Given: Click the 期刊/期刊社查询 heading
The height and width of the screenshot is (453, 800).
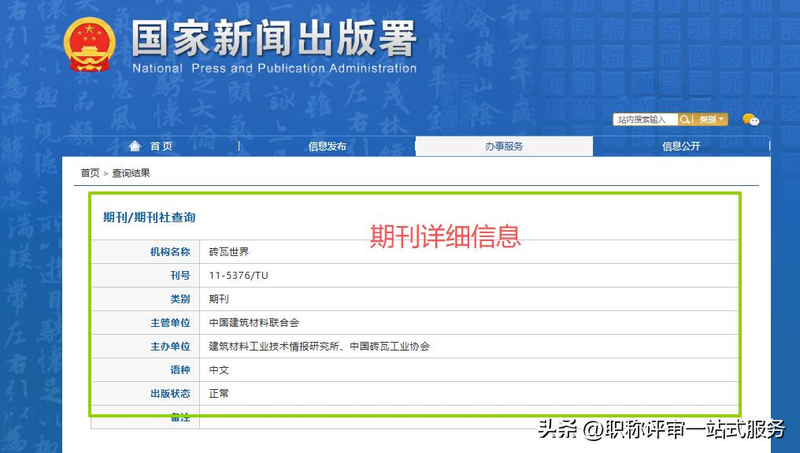Looking at the screenshot, I should pos(149,217).
